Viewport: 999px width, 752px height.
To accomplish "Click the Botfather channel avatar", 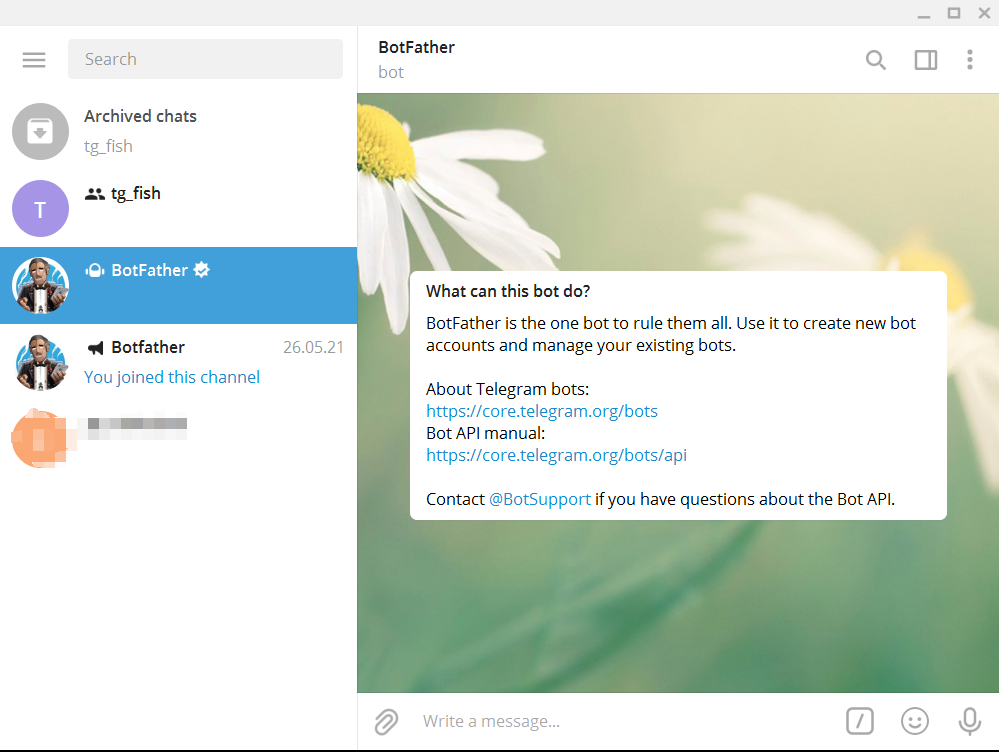I will click(x=40, y=363).
